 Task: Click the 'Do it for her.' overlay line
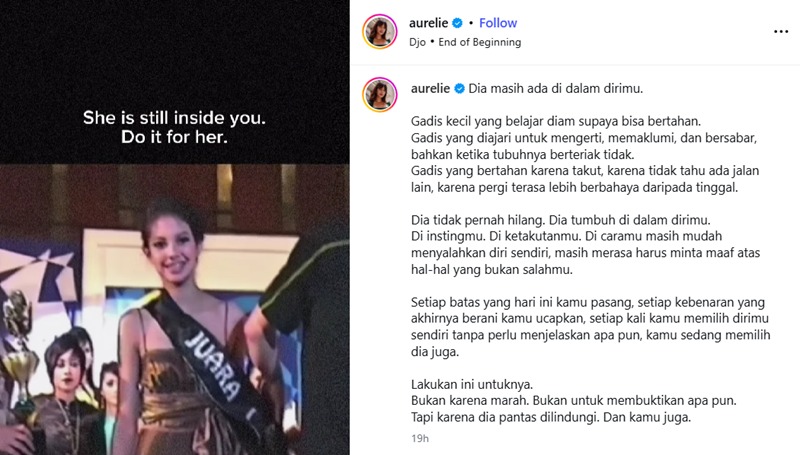[x=174, y=137]
